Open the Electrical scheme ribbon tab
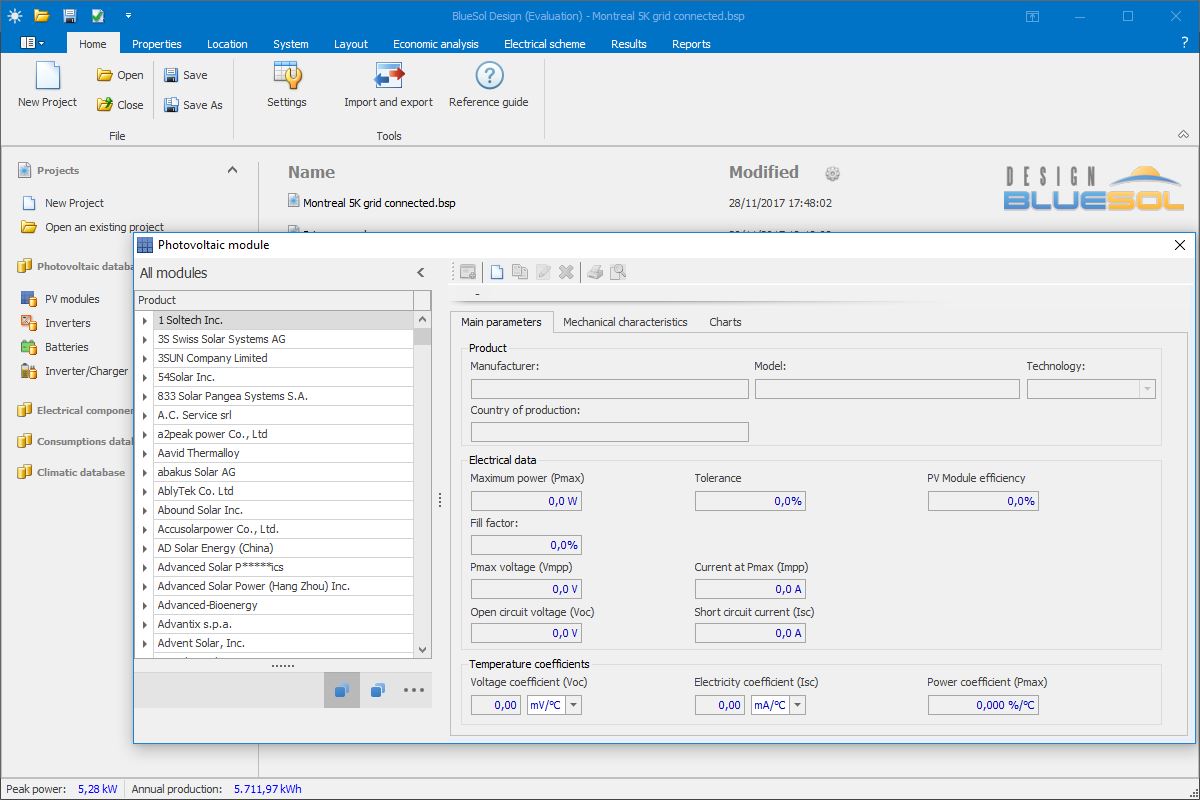 pyautogui.click(x=545, y=44)
